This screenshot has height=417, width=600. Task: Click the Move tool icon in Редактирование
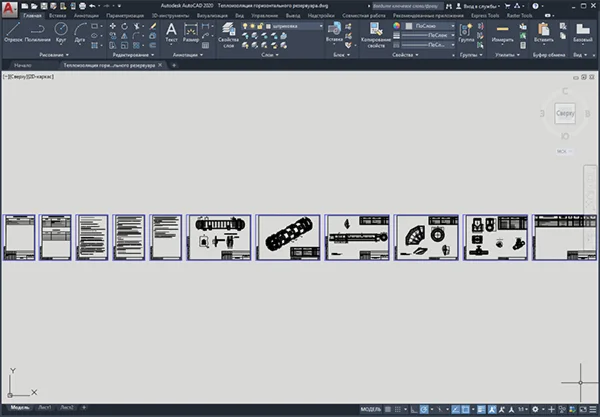point(112,26)
